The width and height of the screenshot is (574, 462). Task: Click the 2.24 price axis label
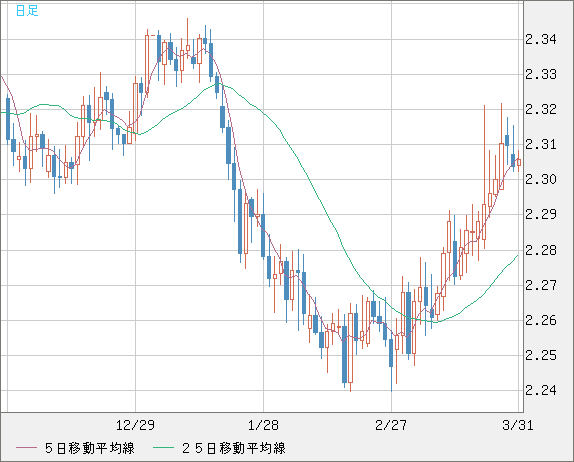541,390
